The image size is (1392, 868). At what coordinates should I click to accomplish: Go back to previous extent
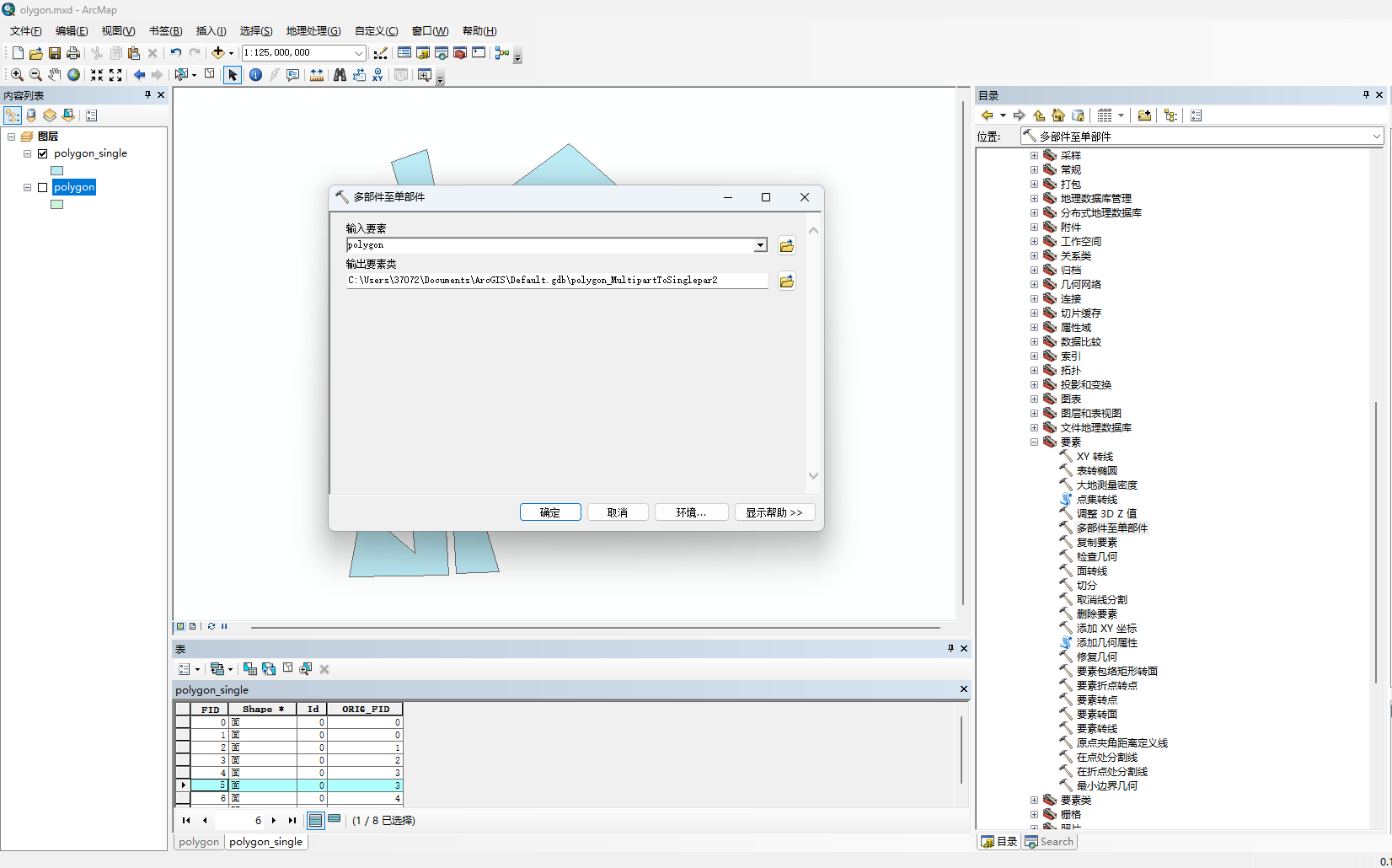139,75
